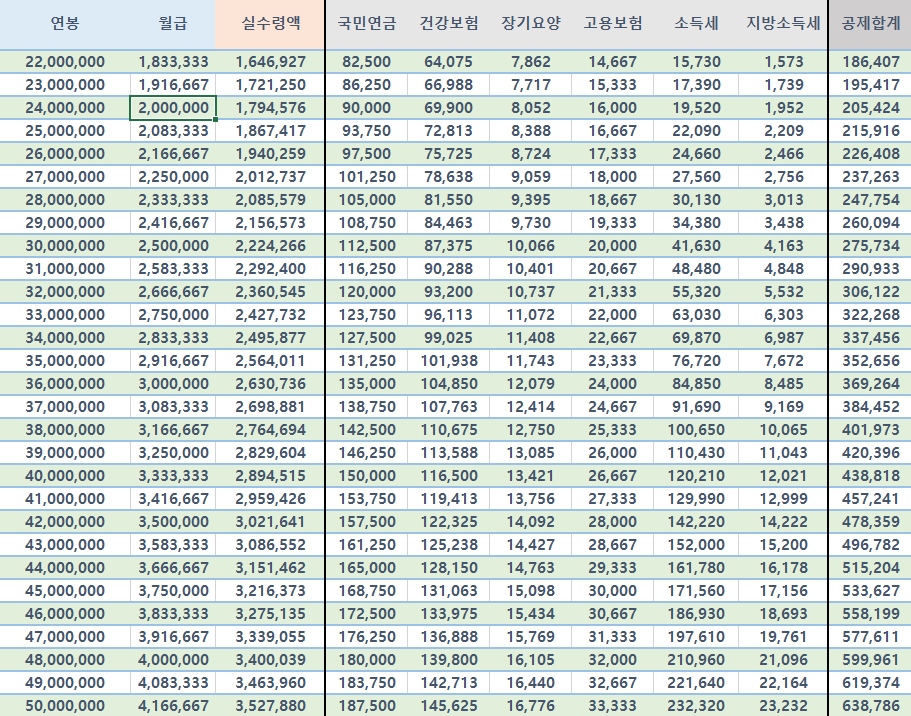Click national pension cell 150,000
Image resolution: width=911 pixels, height=716 pixels.
(367, 475)
